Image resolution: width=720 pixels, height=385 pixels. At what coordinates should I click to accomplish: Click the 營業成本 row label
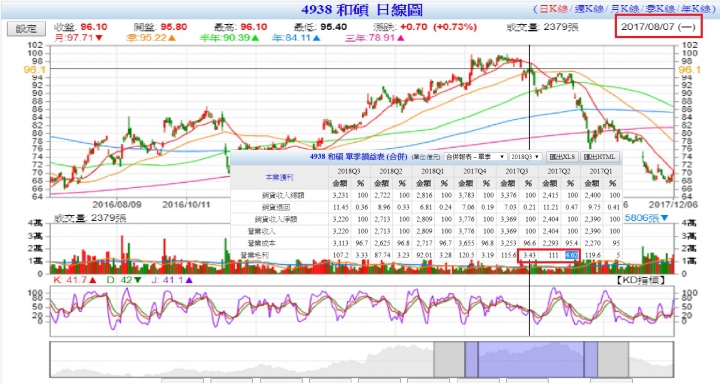coord(262,243)
